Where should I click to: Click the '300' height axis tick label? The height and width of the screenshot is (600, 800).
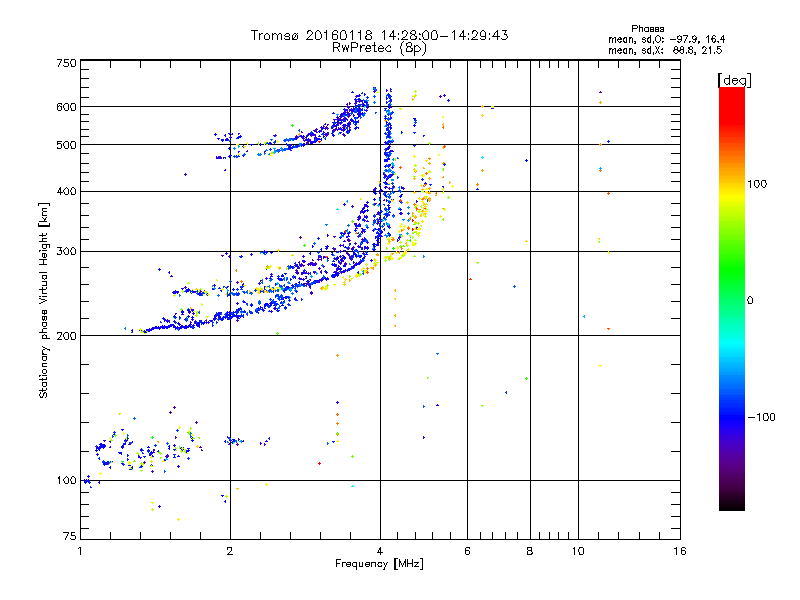point(66,251)
